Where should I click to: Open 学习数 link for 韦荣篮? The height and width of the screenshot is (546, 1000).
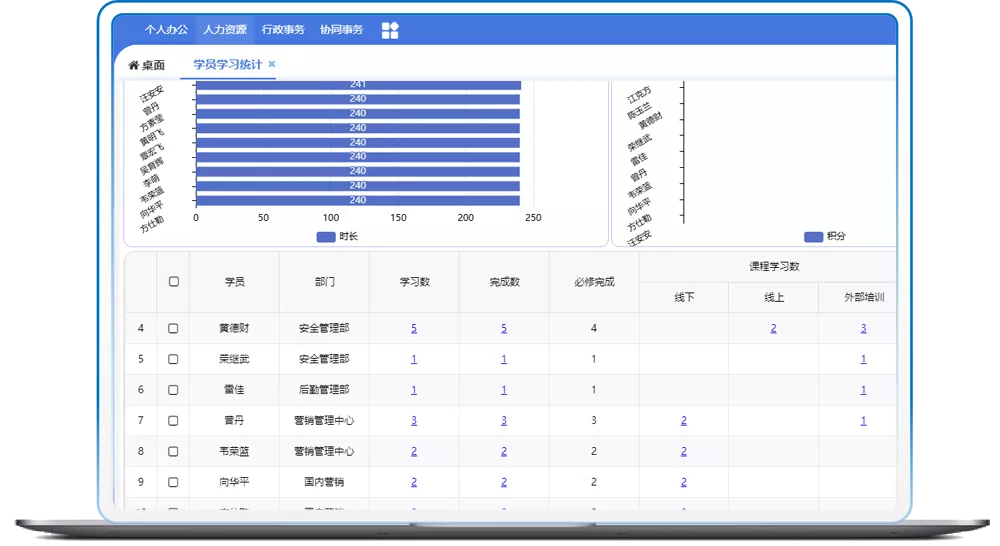pyautogui.click(x=414, y=451)
